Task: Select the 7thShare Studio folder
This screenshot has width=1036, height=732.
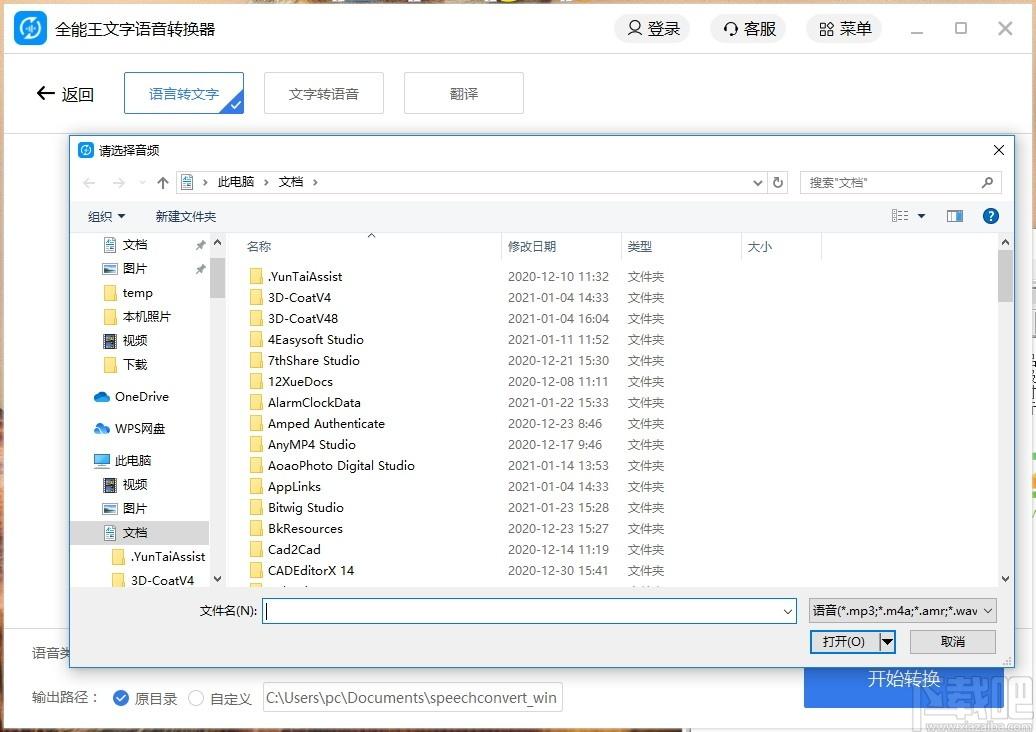Action: (313, 361)
